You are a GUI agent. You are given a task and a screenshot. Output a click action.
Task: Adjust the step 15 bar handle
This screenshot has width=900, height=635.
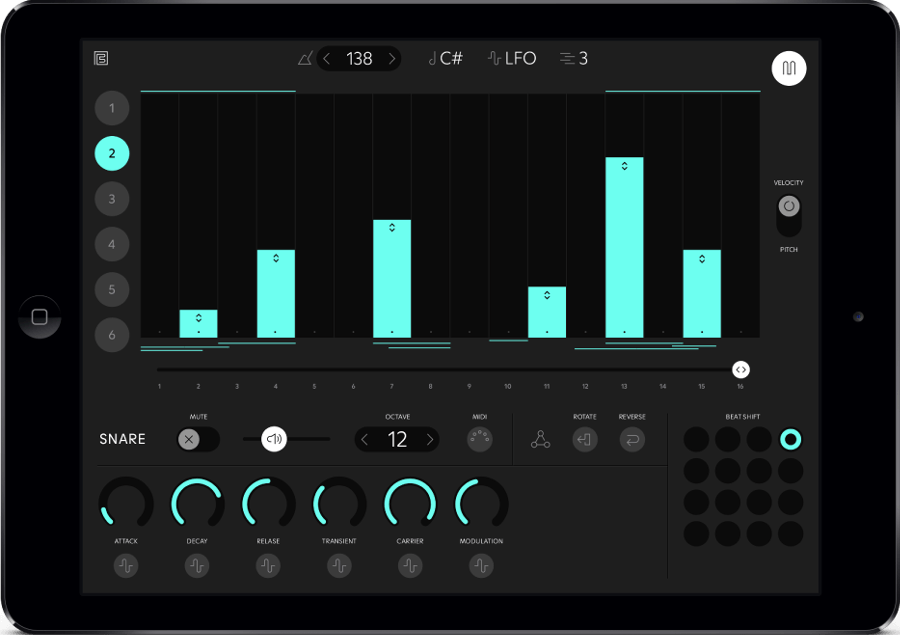tap(702, 258)
